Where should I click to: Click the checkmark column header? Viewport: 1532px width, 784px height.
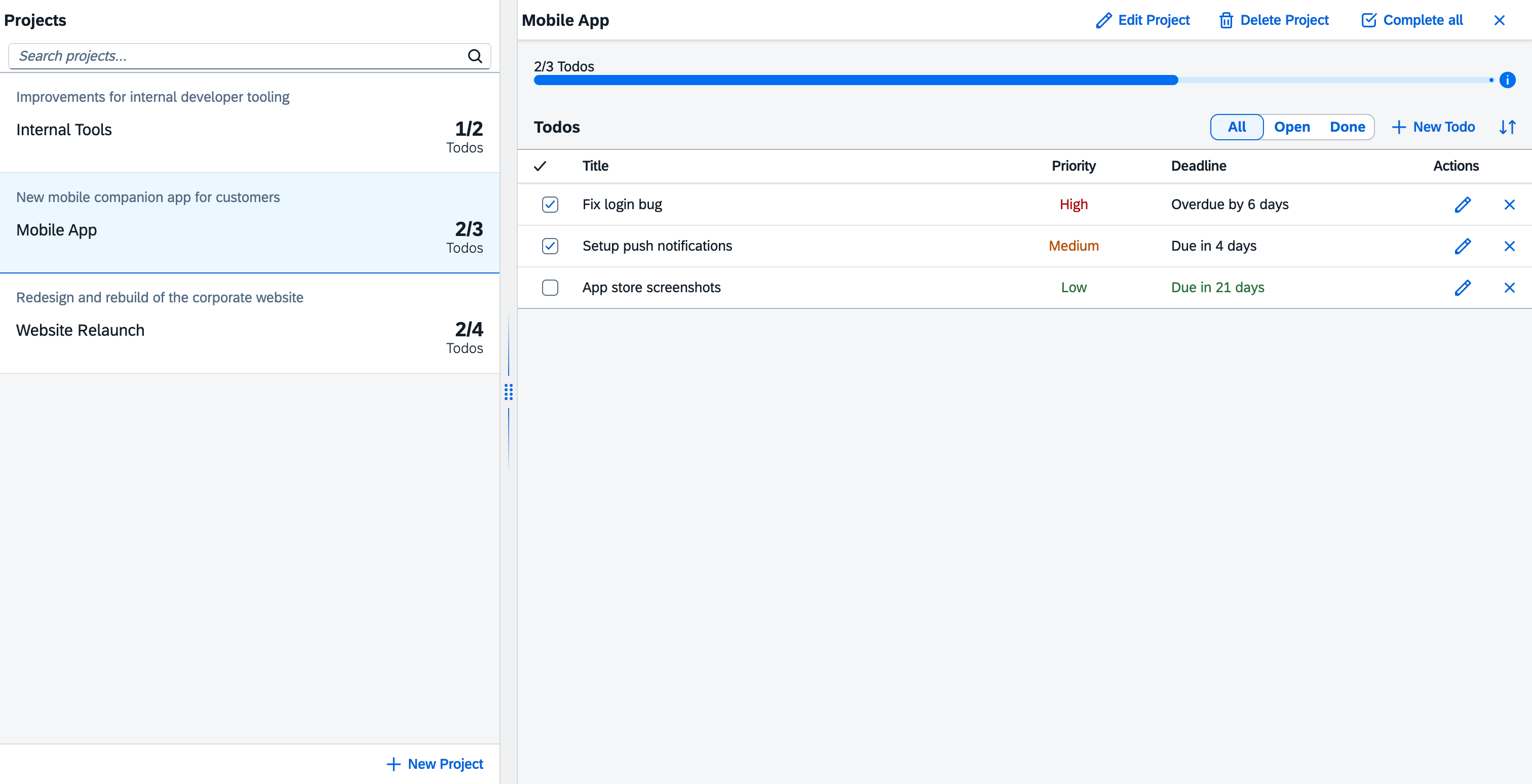click(540, 166)
